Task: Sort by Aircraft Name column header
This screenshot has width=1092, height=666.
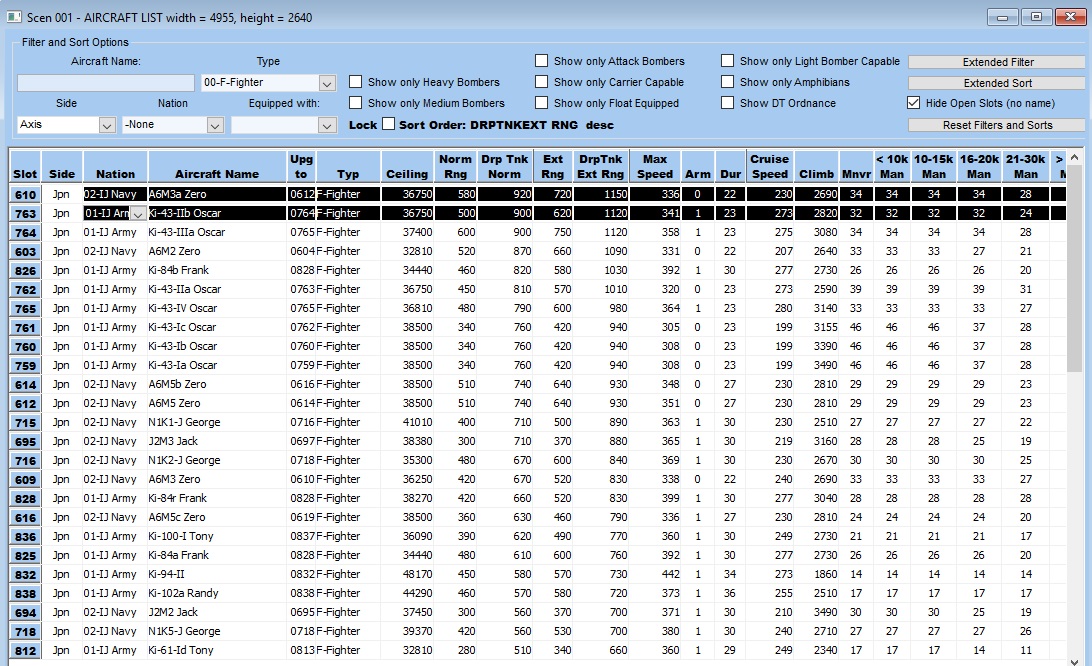Action: tap(217, 166)
